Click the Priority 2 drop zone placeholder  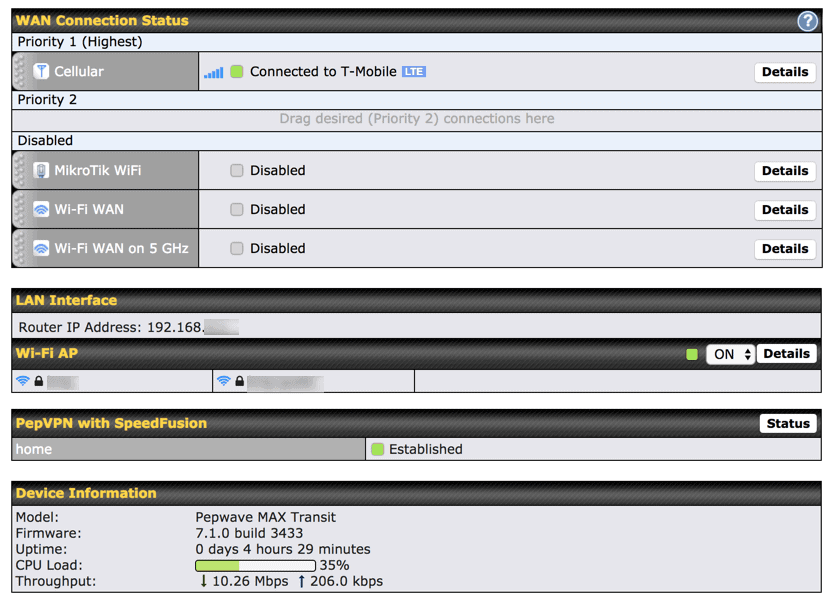[417, 119]
